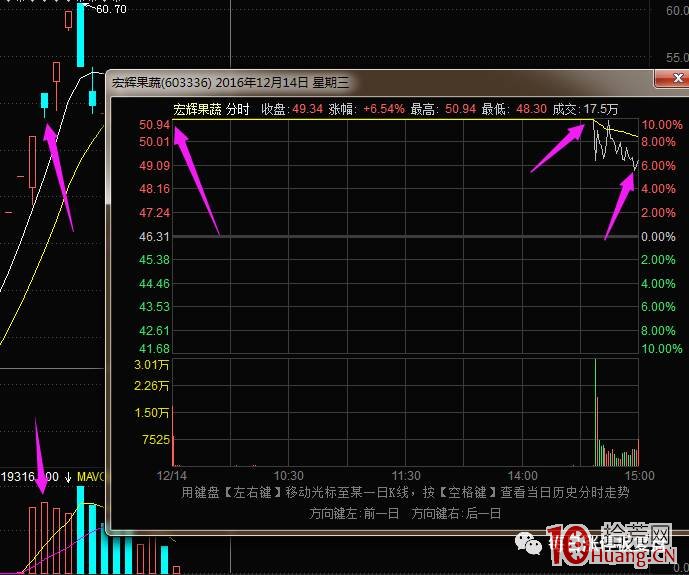
Task: Click the 12/14 date label on time axis
Action: tap(172, 476)
